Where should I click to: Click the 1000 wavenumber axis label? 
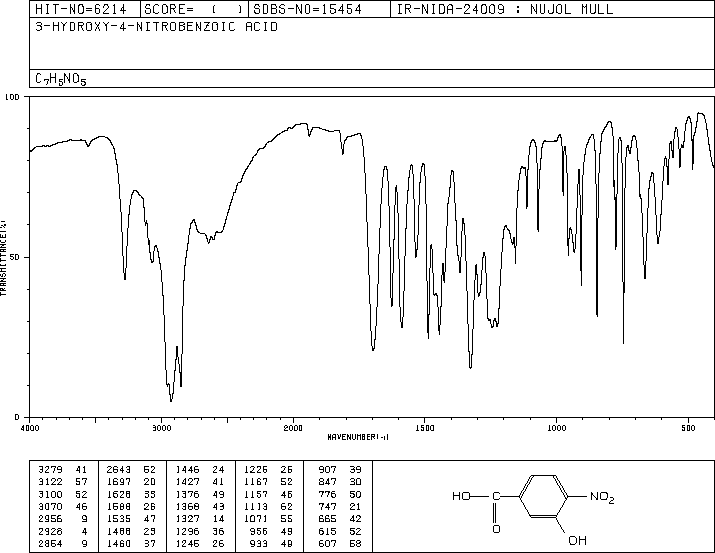coord(556,428)
